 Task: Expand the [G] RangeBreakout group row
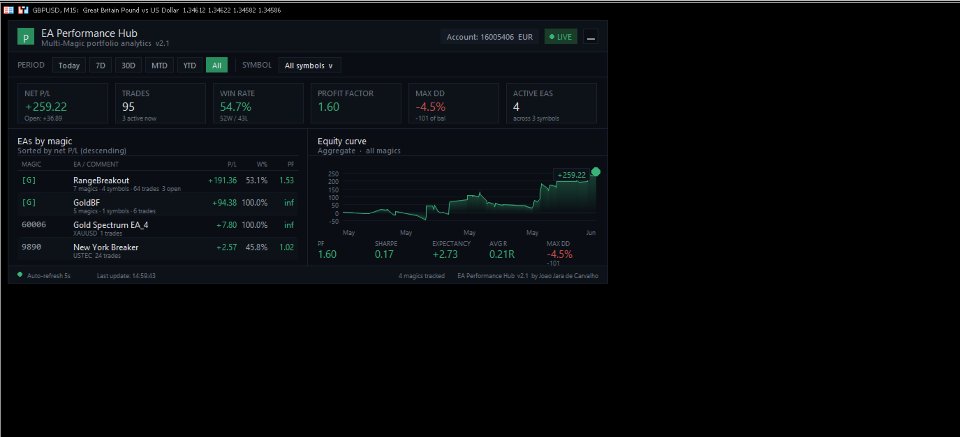click(157, 183)
